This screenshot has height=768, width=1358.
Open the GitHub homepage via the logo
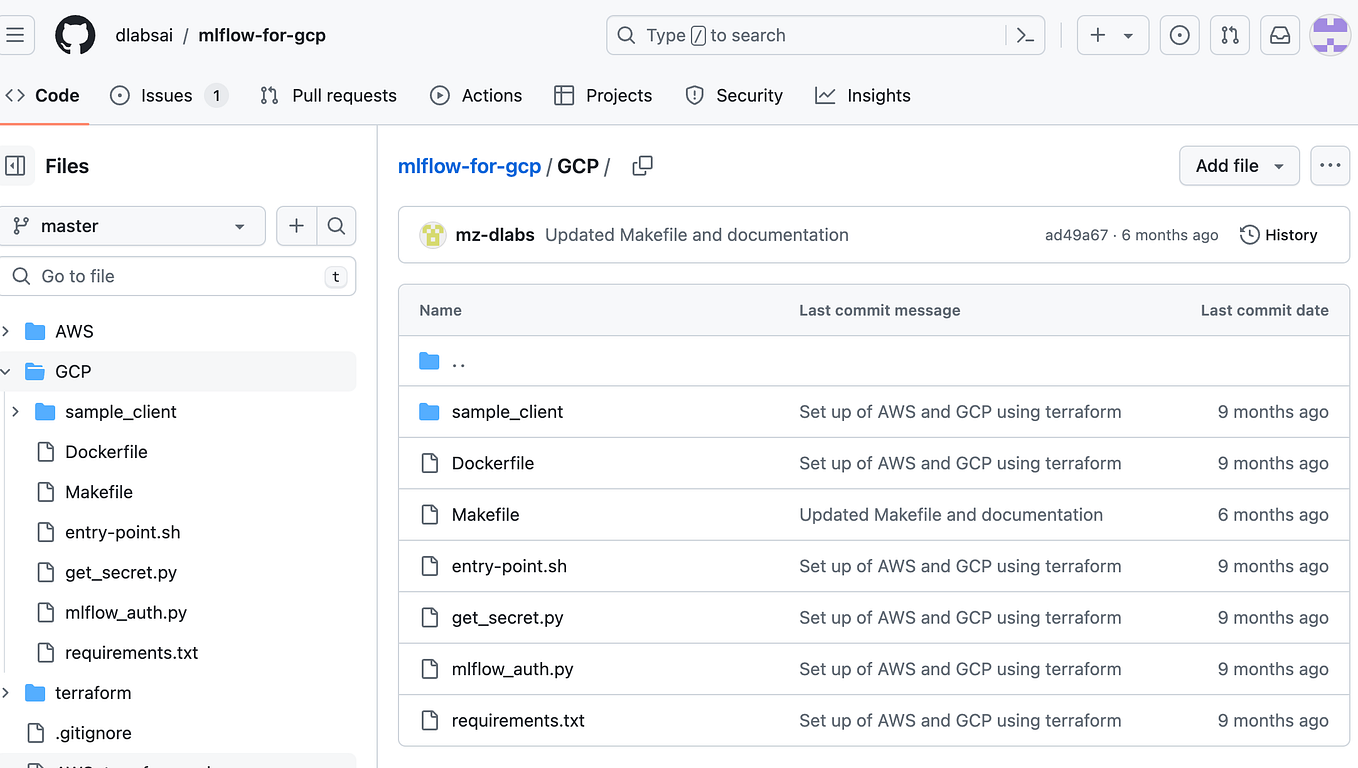point(75,35)
